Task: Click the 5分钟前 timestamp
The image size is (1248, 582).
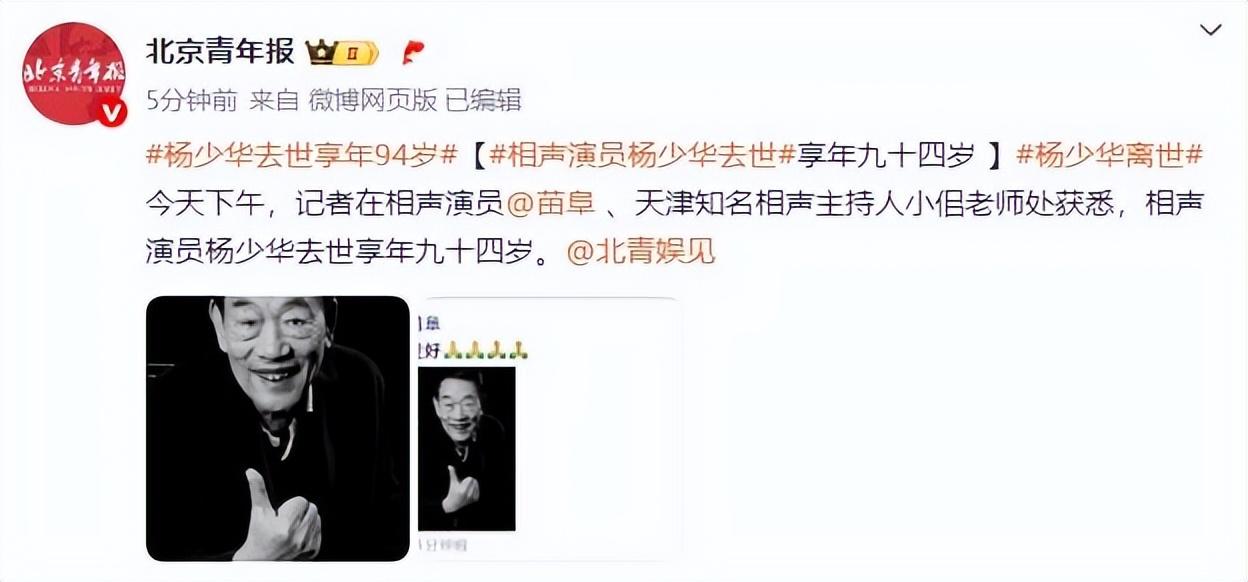Action: tap(192, 100)
